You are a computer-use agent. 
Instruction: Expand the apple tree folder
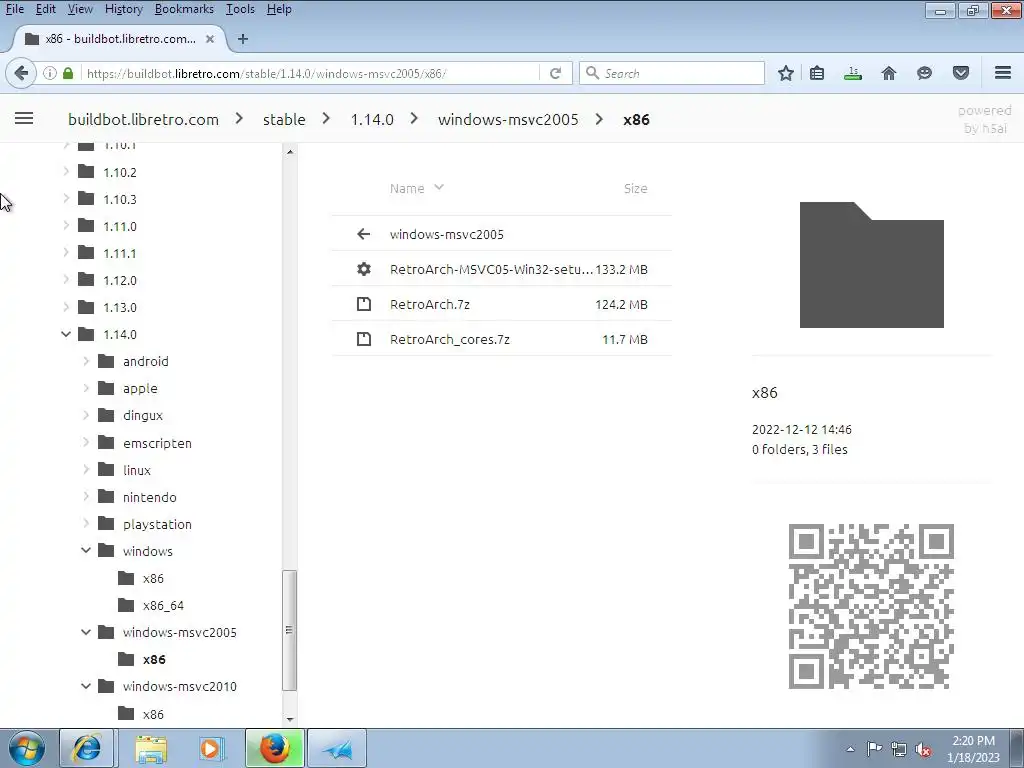click(x=86, y=388)
